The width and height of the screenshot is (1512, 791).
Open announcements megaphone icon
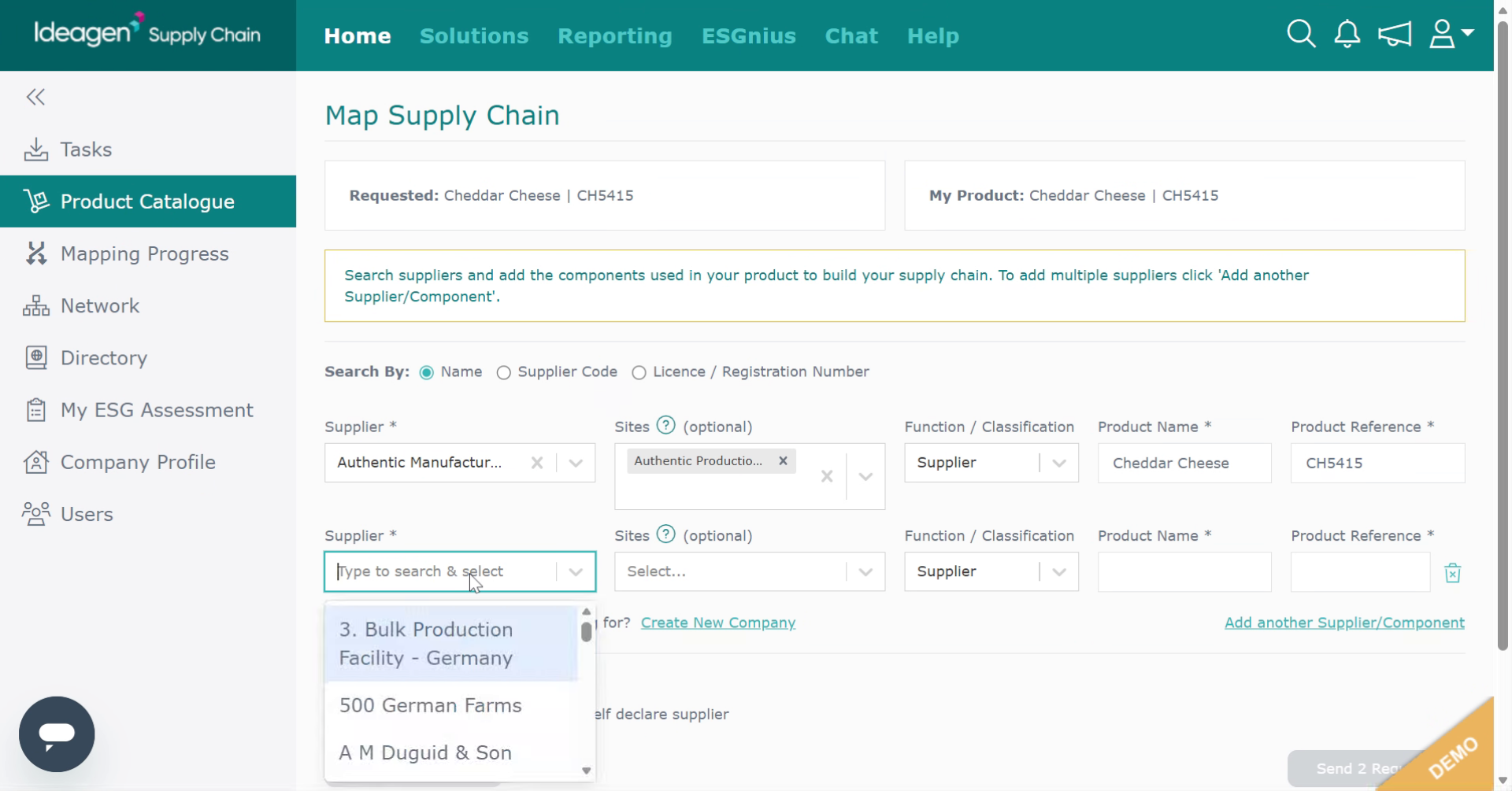coord(1394,35)
